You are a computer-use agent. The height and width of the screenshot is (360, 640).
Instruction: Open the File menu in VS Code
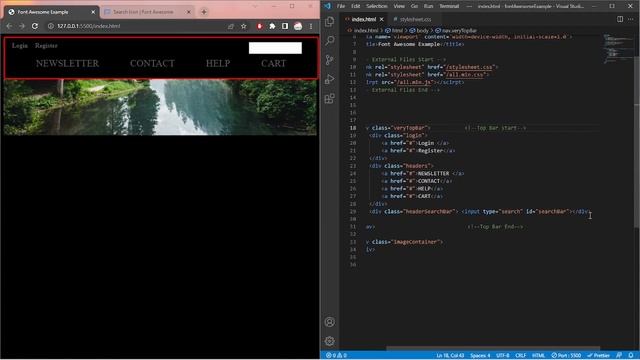pos(341,6)
